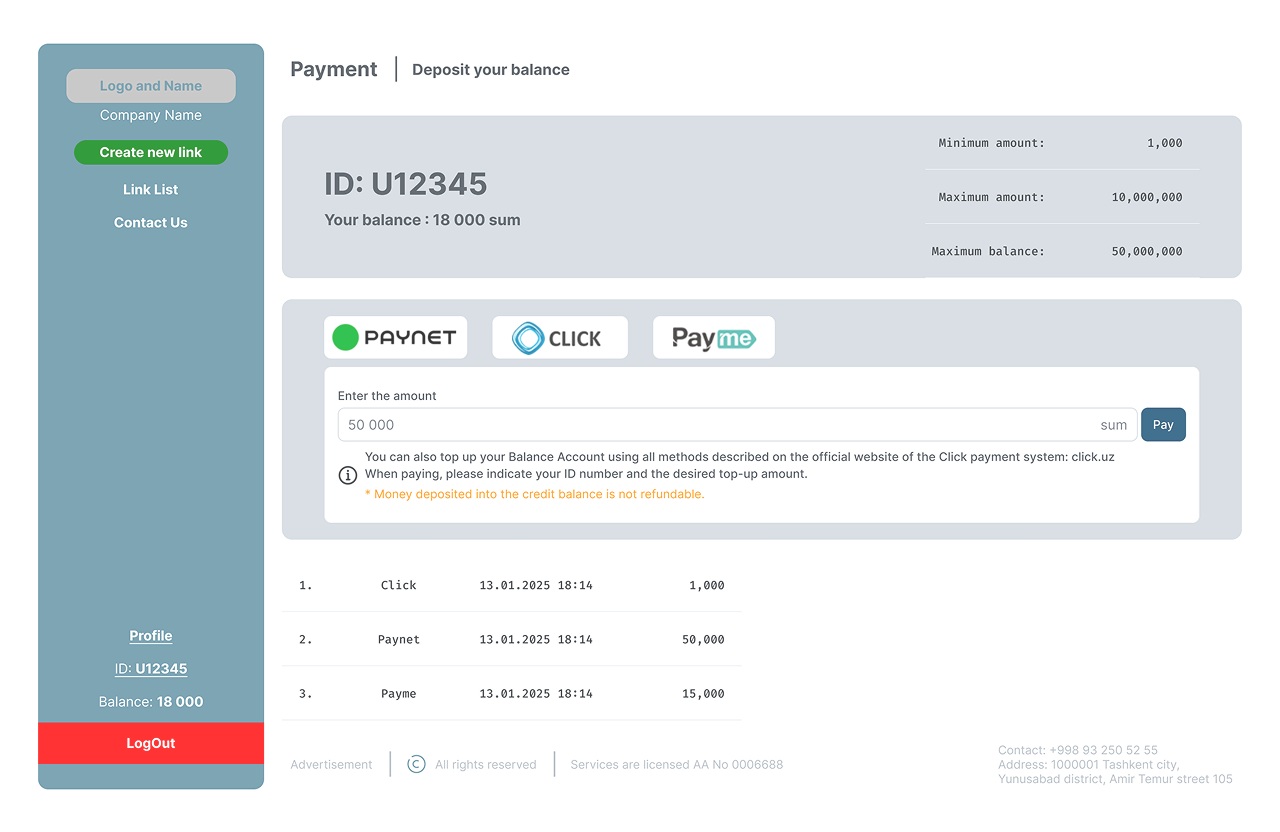This screenshot has height=832, width=1280.
Task: Click the copyright symbol icon
Action: [x=416, y=765]
